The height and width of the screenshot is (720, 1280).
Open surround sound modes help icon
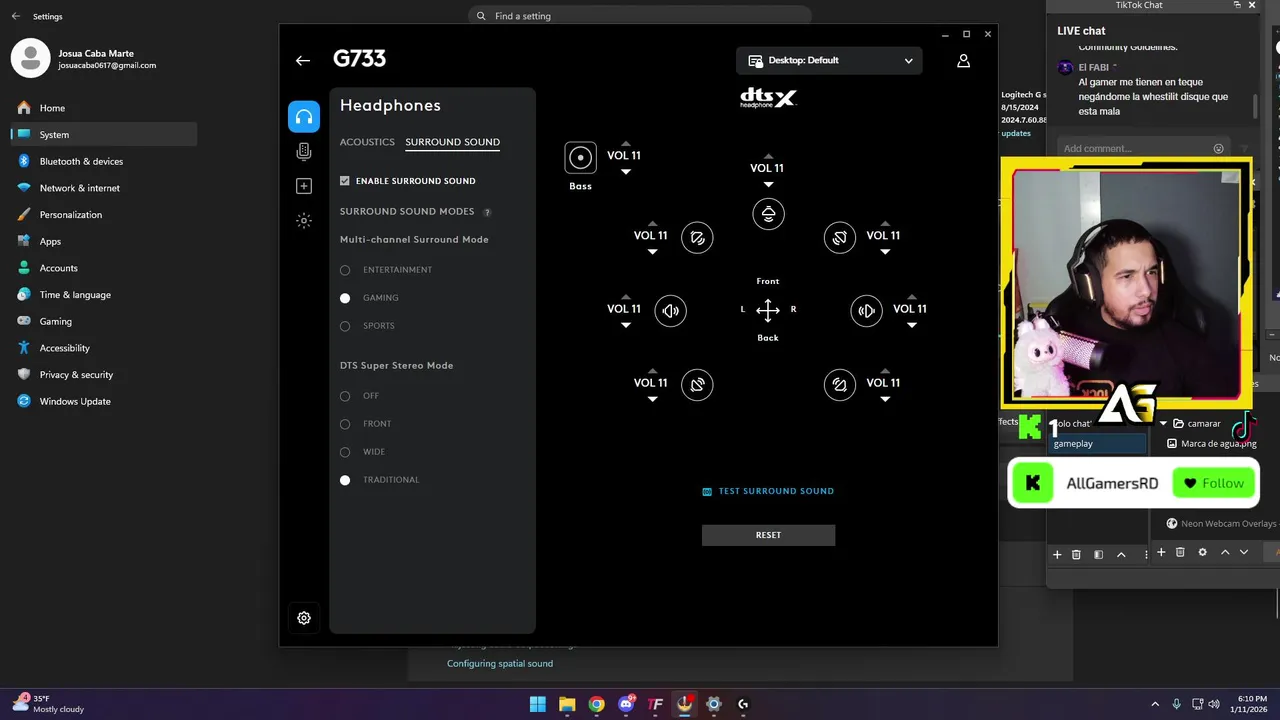487,212
